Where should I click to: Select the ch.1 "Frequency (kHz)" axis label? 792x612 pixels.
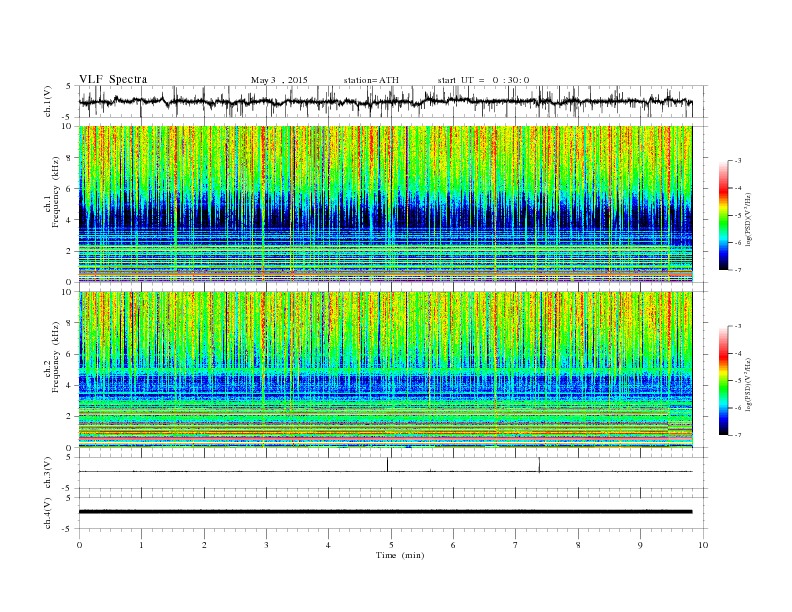click(x=56, y=192)
